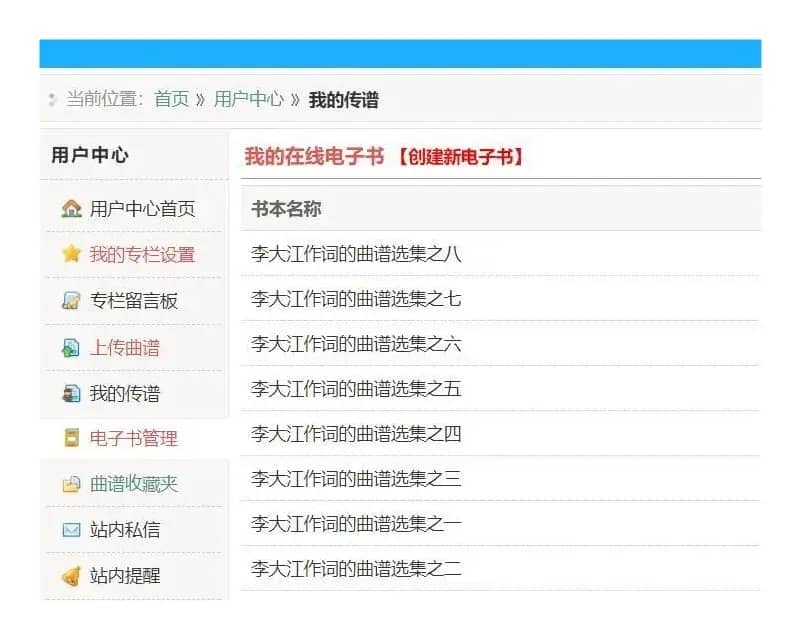Select the book icon next to 我的传谱
Image resolution: width=801 pixels, height=640 pixels.
tap(70, 392)
